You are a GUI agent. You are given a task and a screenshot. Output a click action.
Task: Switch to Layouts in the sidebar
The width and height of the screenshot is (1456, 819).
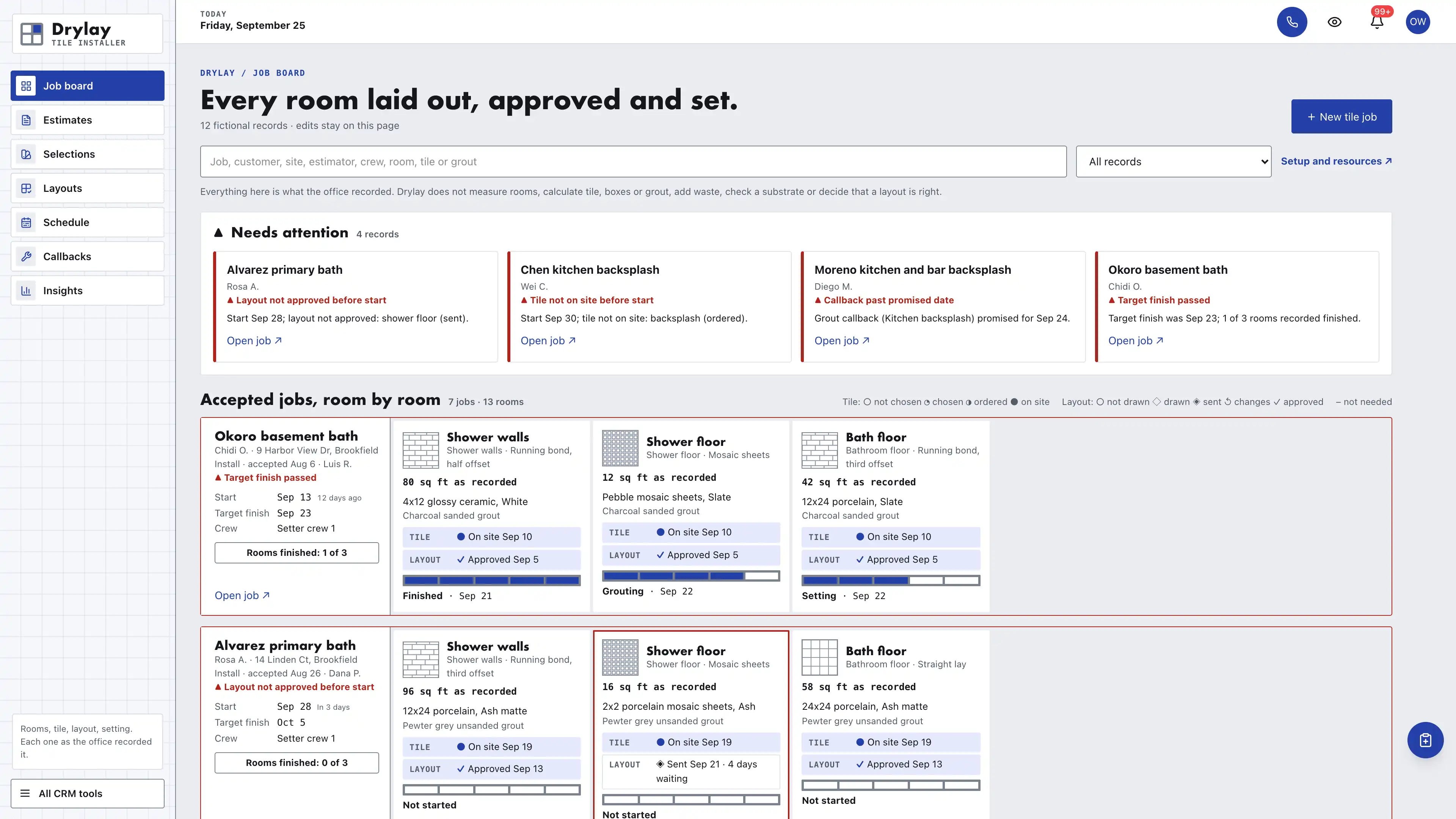88,188
